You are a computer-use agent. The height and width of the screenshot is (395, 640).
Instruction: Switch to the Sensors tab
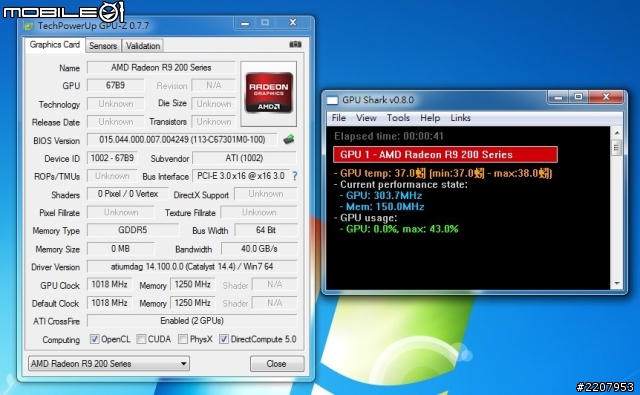103,46
